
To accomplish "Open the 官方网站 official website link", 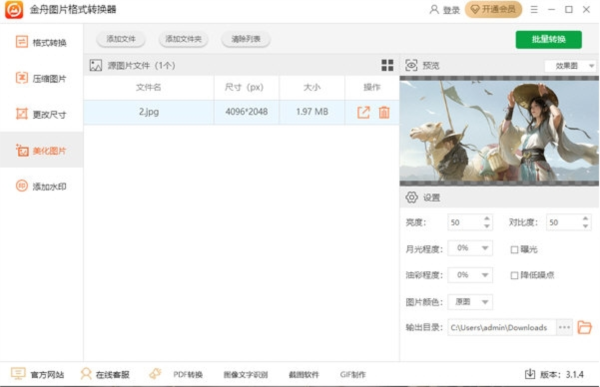I will click(47, 375).
